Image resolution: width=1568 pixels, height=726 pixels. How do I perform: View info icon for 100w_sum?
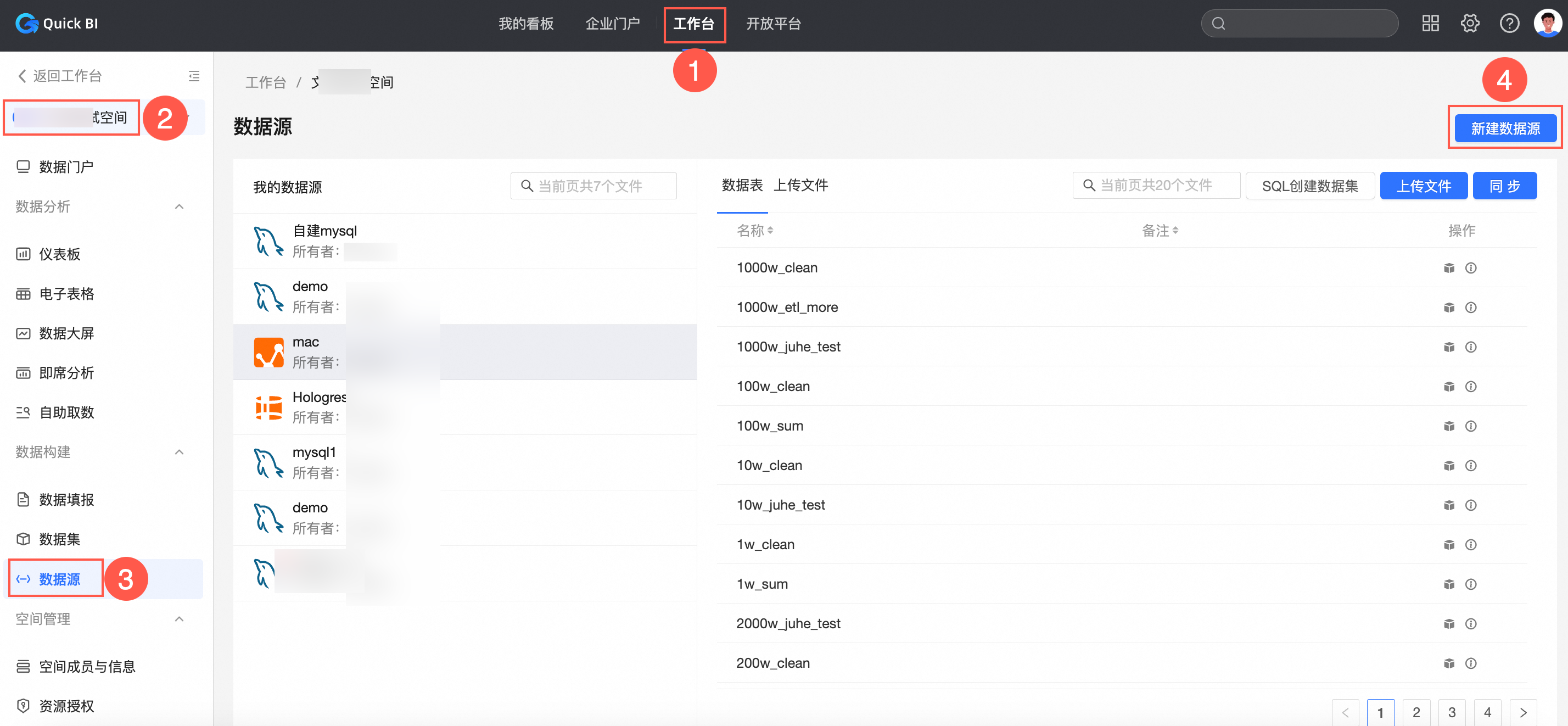[x=1471, y=426]
